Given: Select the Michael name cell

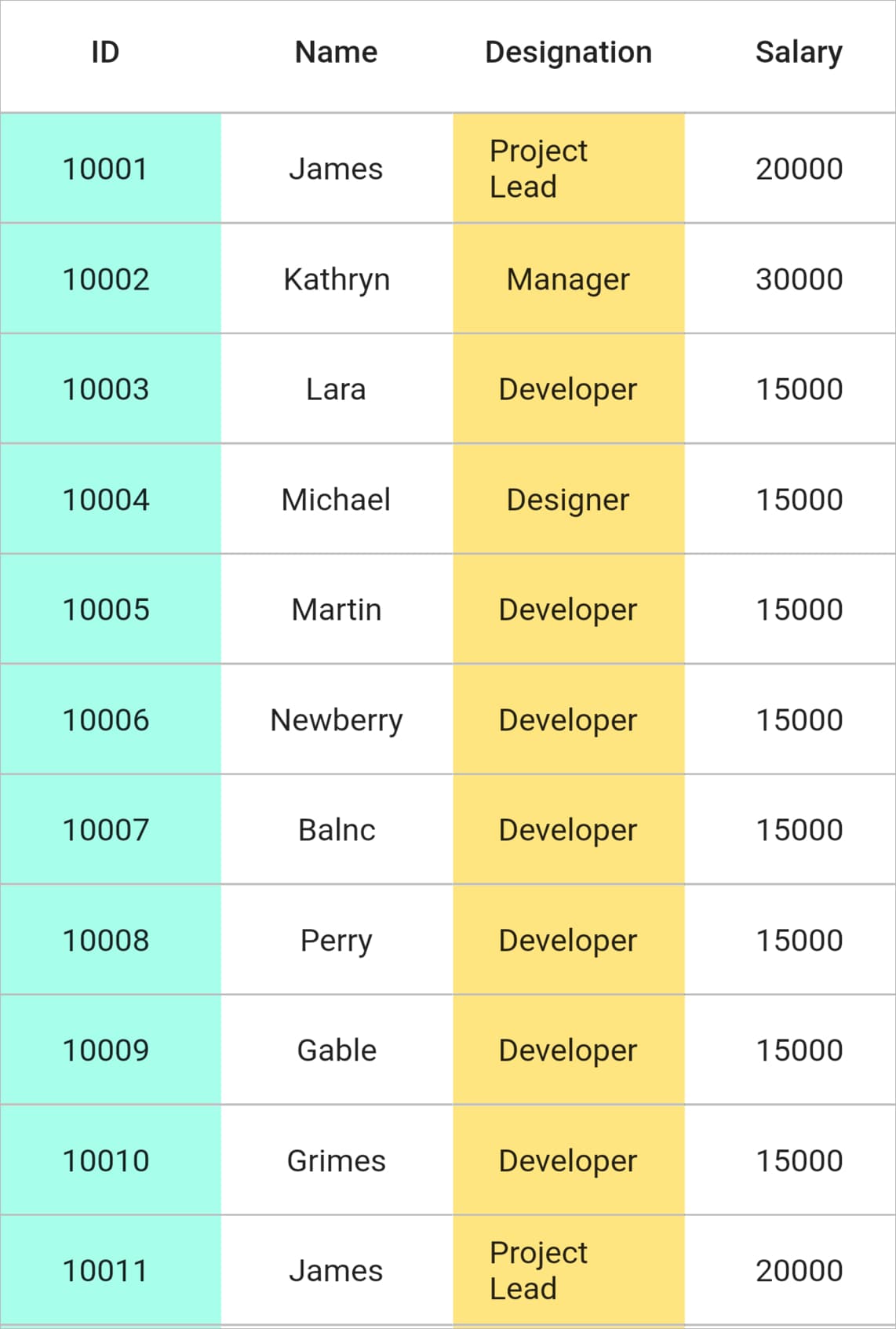Looking at the screenshot, I should coord(337,500).
